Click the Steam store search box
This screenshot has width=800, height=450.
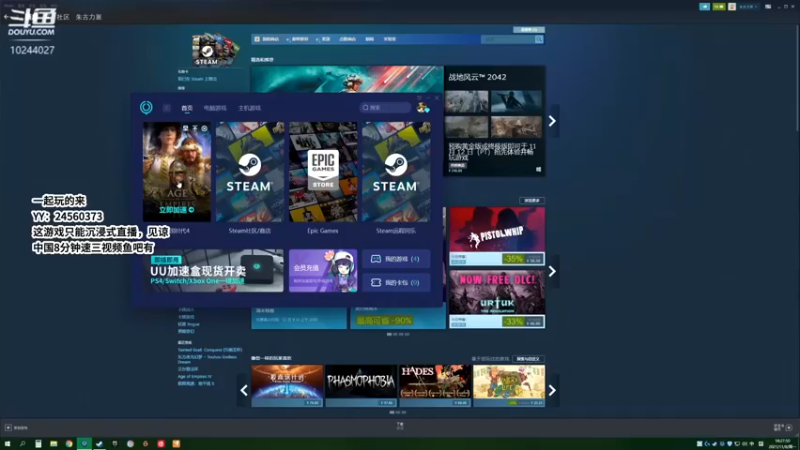(508, 39)
